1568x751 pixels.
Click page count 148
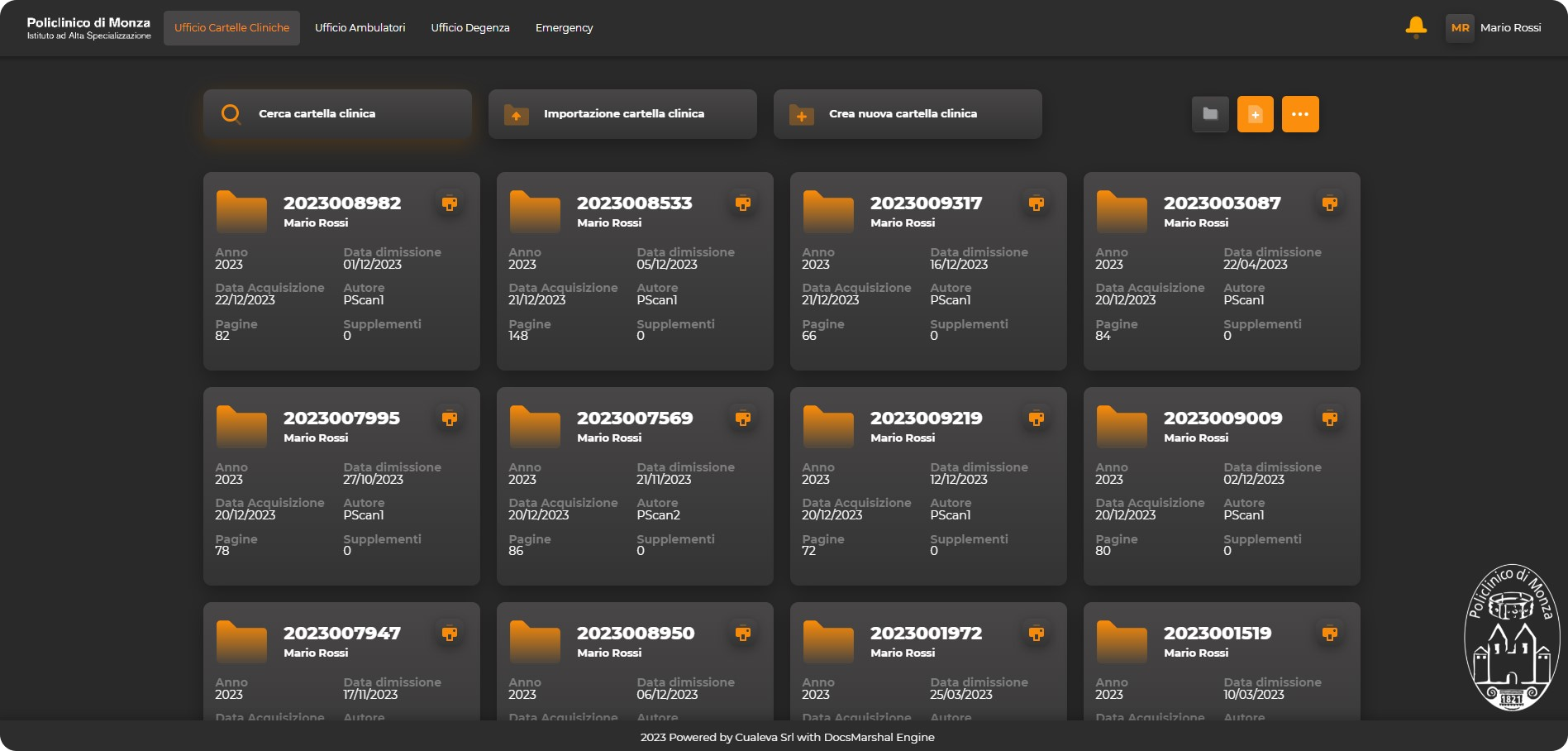(518, 336)
